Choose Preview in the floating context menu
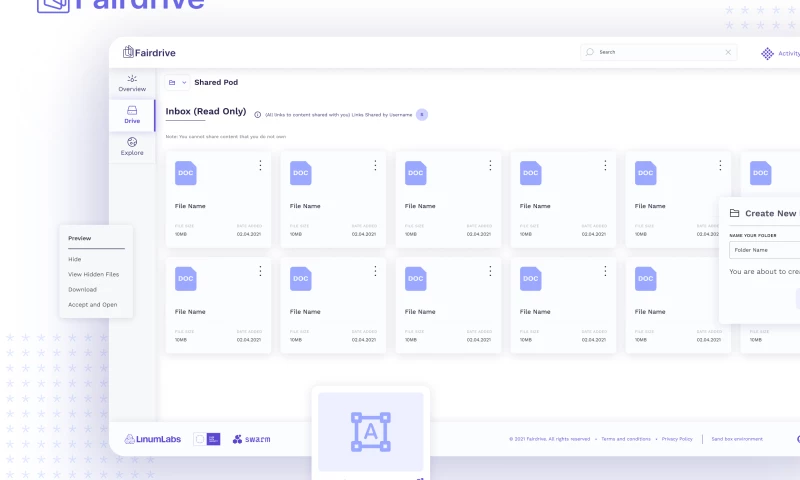This screenshot has width=800, height=480. 80,238
